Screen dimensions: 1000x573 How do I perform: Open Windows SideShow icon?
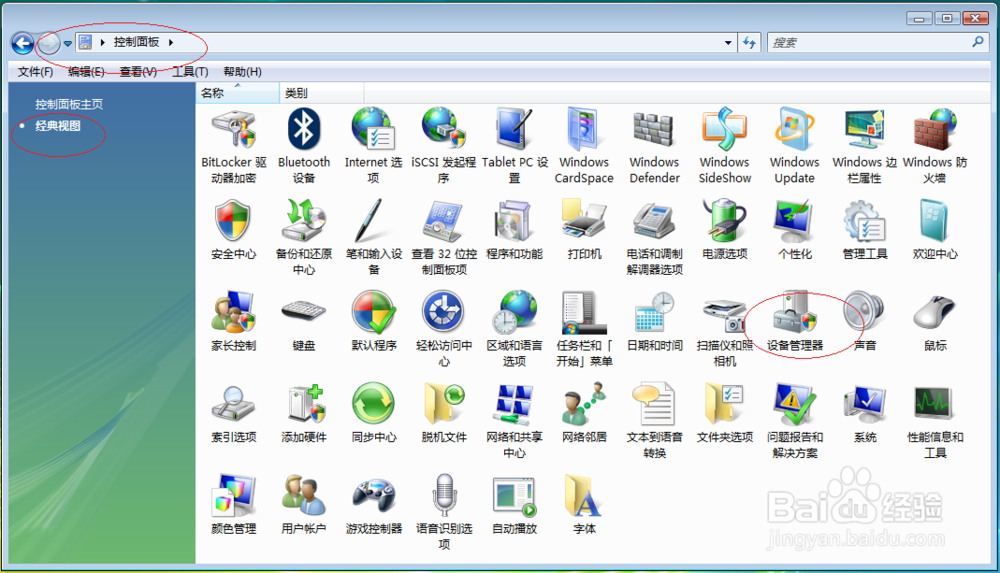tap(724, 130)
